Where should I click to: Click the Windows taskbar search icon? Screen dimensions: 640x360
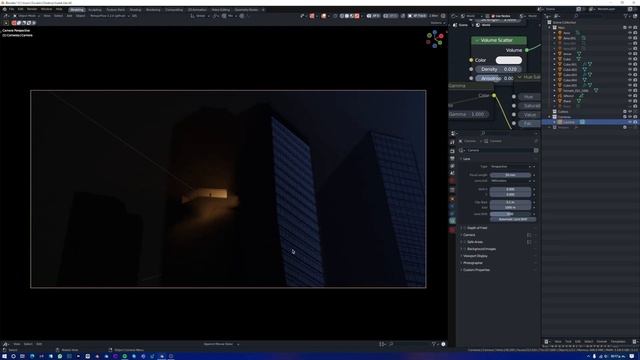pyautogui.click(x=13, y=356)
